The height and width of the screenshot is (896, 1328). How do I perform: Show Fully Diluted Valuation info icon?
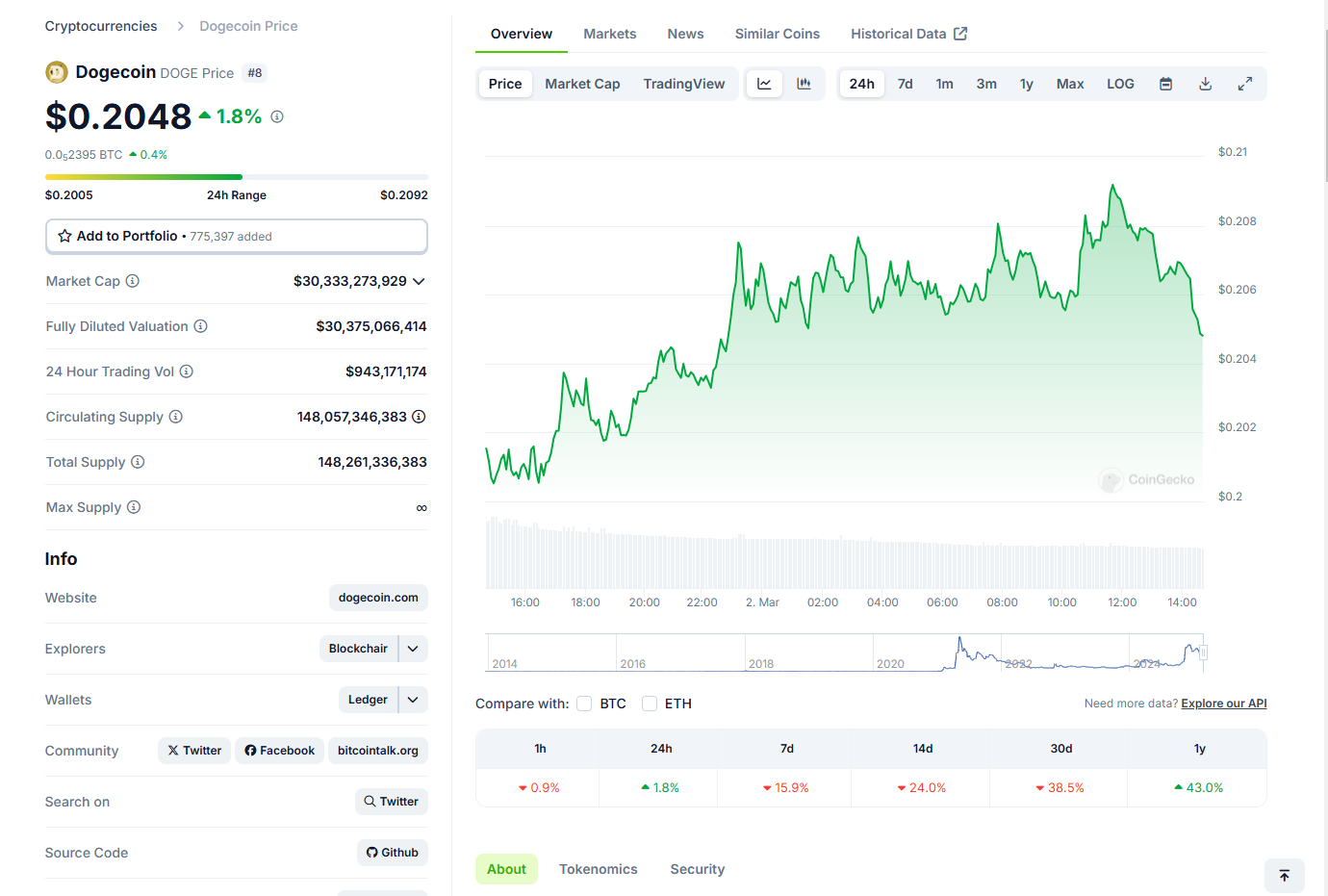[200, 326]
